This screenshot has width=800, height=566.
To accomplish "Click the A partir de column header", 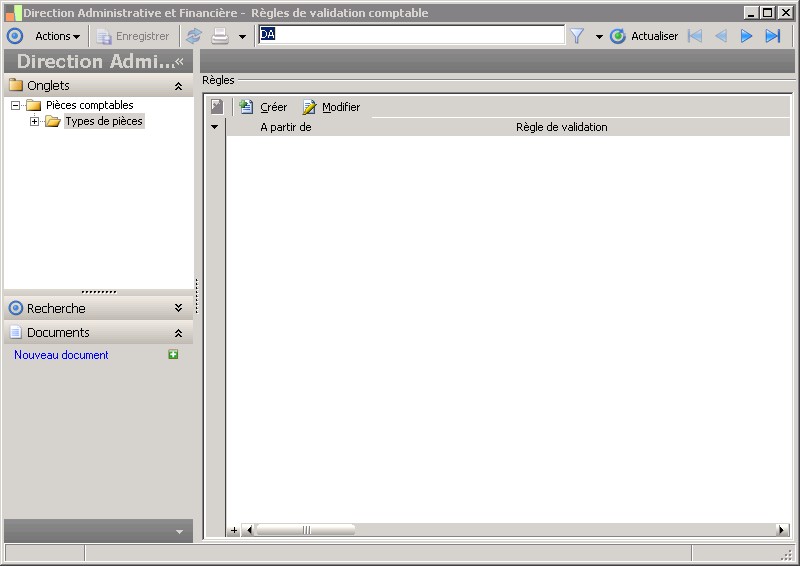I will pos(286,127).
